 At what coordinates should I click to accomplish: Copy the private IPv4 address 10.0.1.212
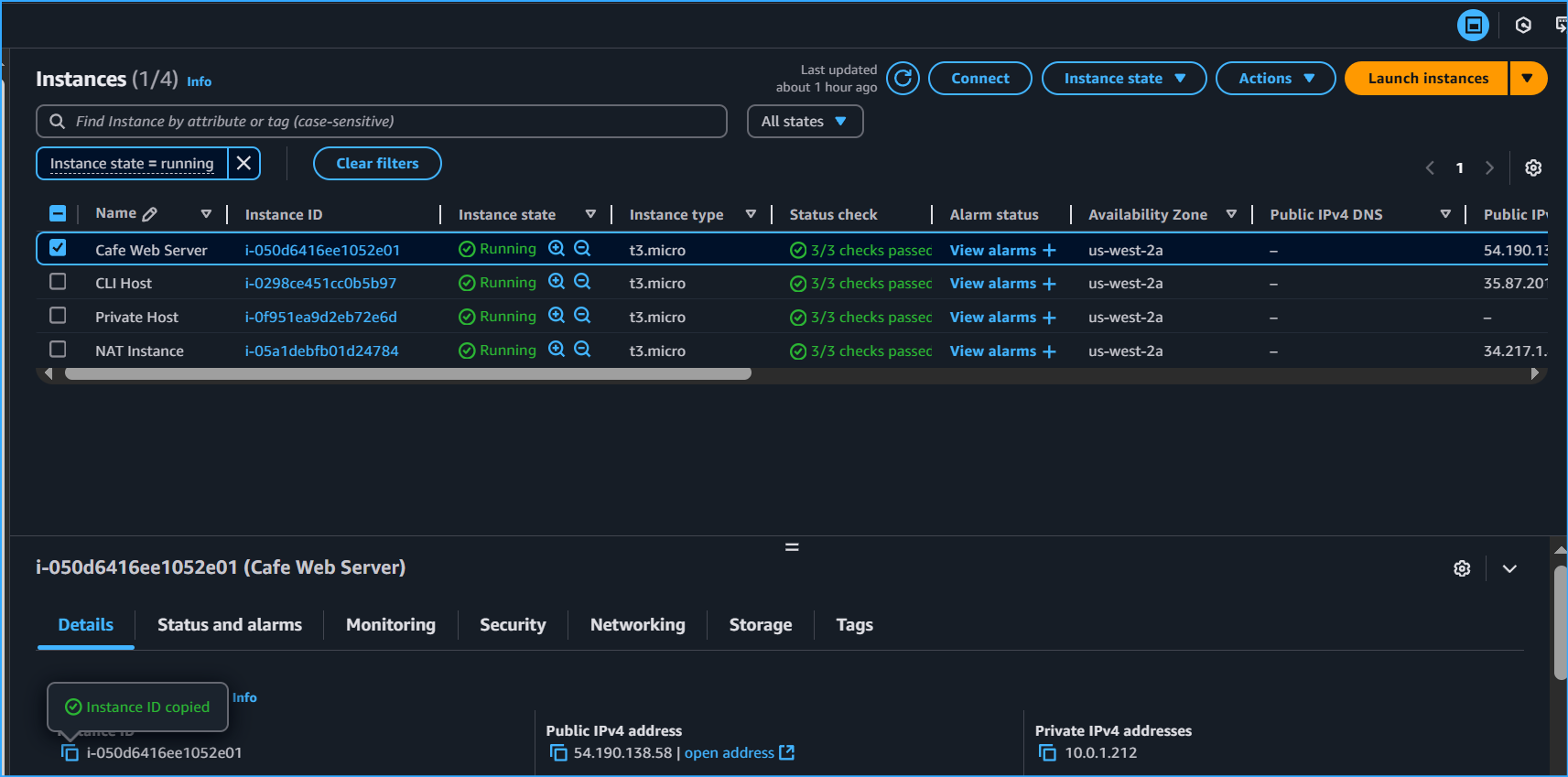click(1047, 752)
